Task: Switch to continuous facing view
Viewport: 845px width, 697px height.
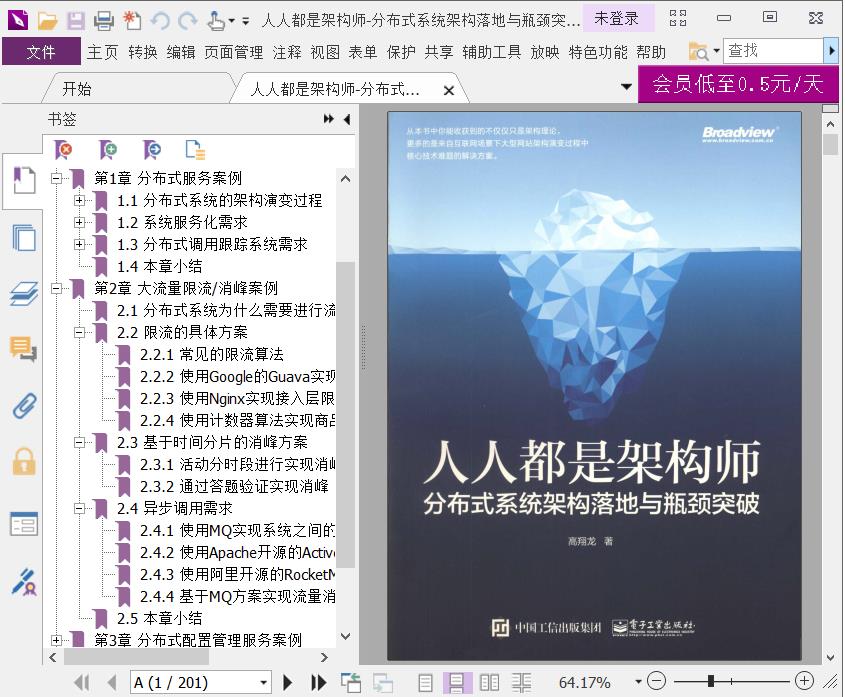Action: coord(521,682)
